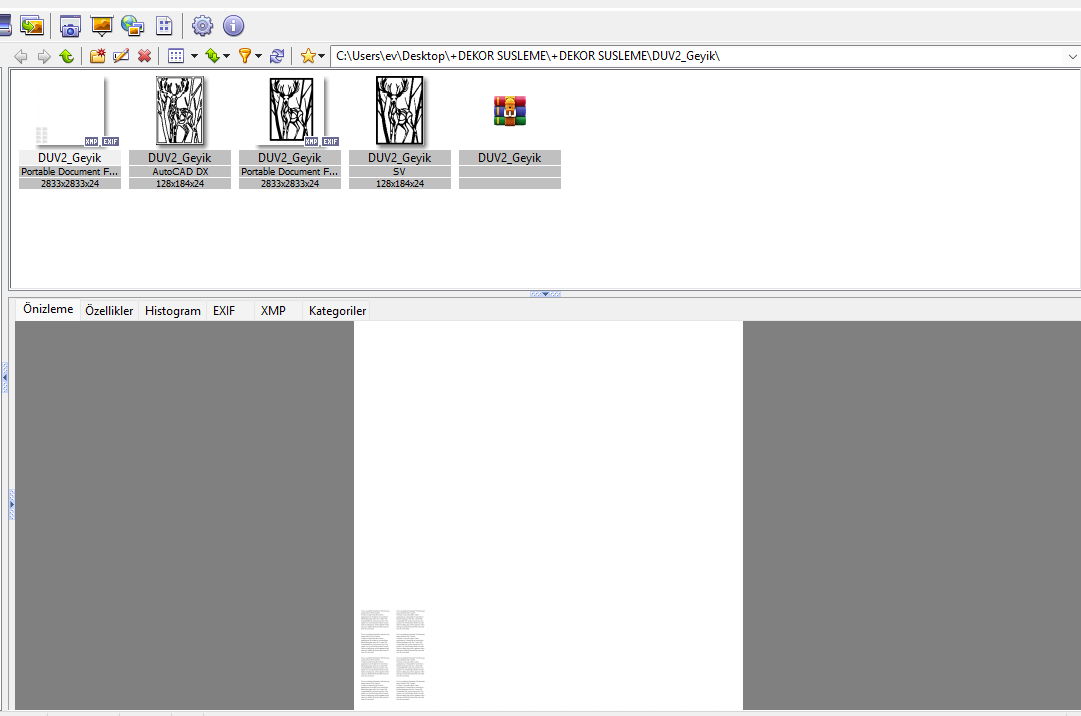Click the "128x184x24" size under the AutoCAD file
1081x716 pixels.
pos(180,184)
